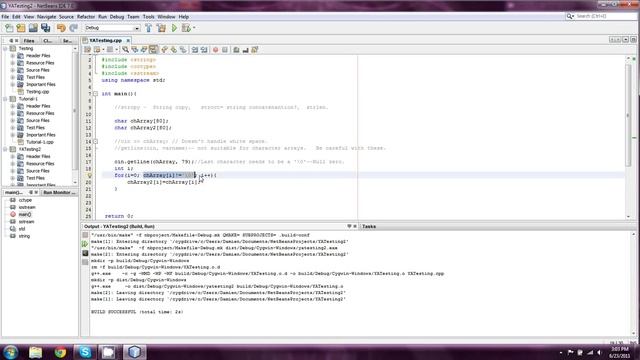Screen dimensions: 640x360
Task: Click the New Project toolbar icon
Action: pyautogui.click(x=21, y=28)
